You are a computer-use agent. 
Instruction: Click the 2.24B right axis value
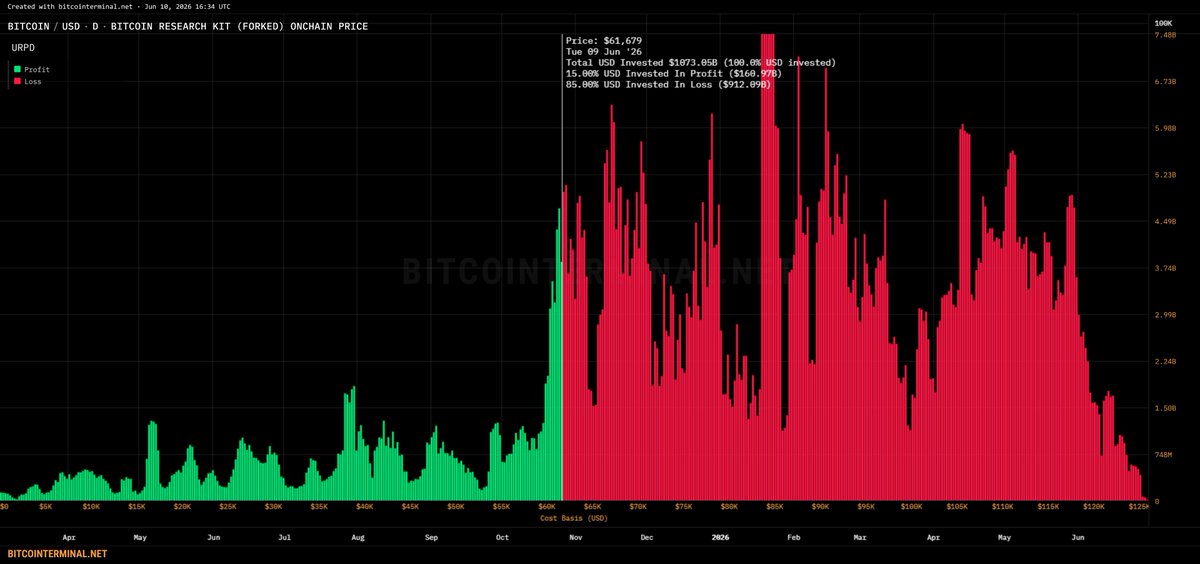click(x=1164, y=362)
